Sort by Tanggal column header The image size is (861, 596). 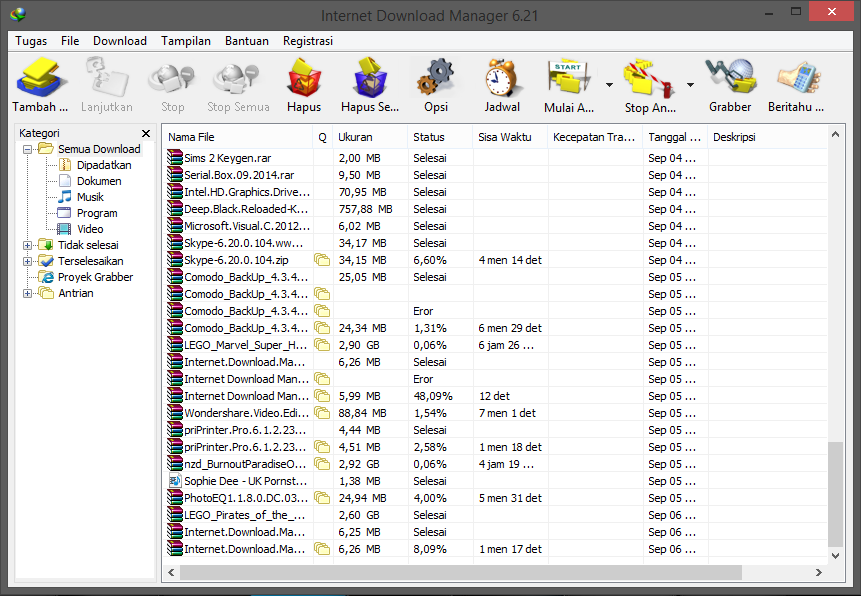tap(675, 137)
